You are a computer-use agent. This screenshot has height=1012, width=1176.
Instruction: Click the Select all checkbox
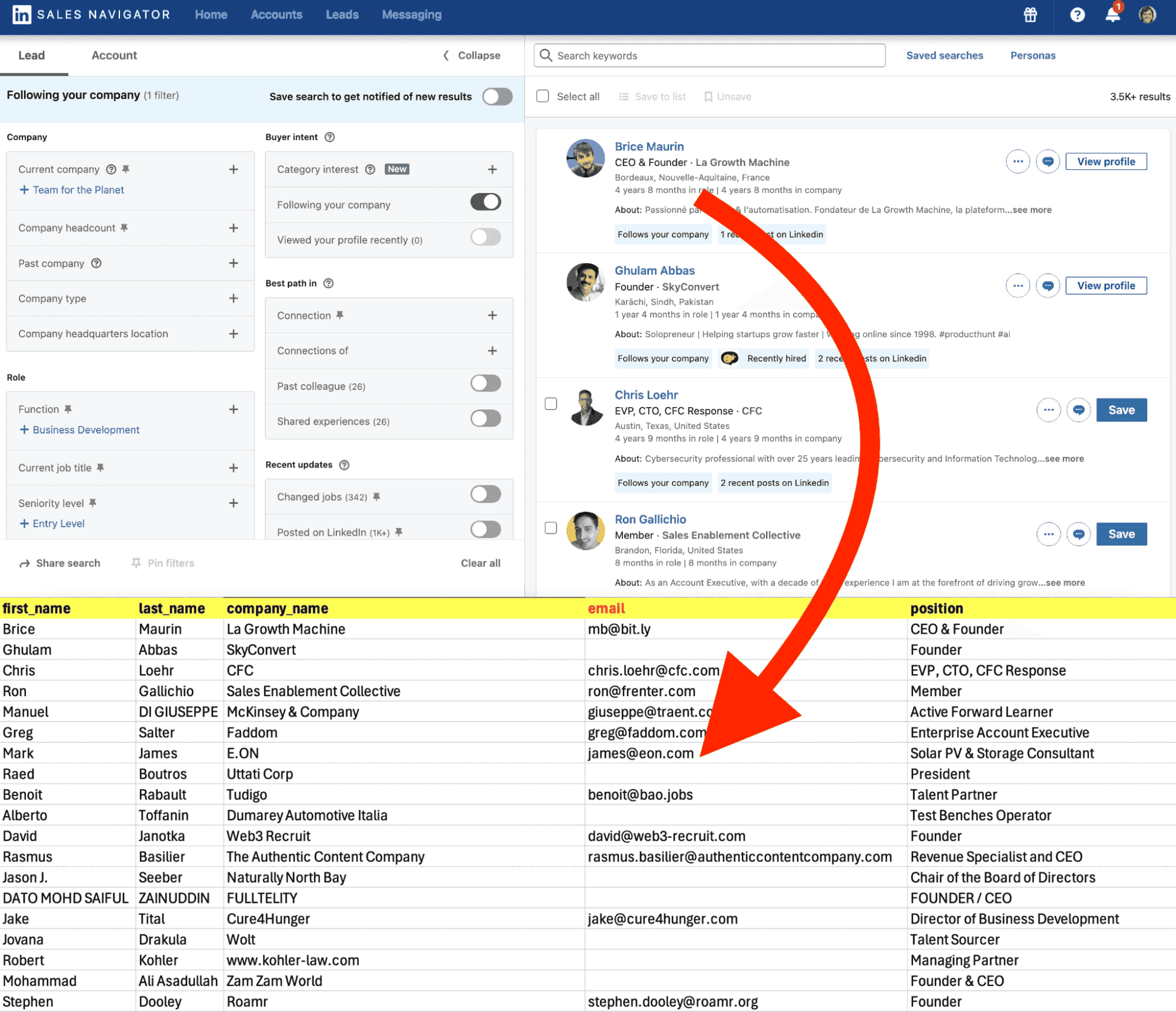pyautogui.click(x=542, y=97)
